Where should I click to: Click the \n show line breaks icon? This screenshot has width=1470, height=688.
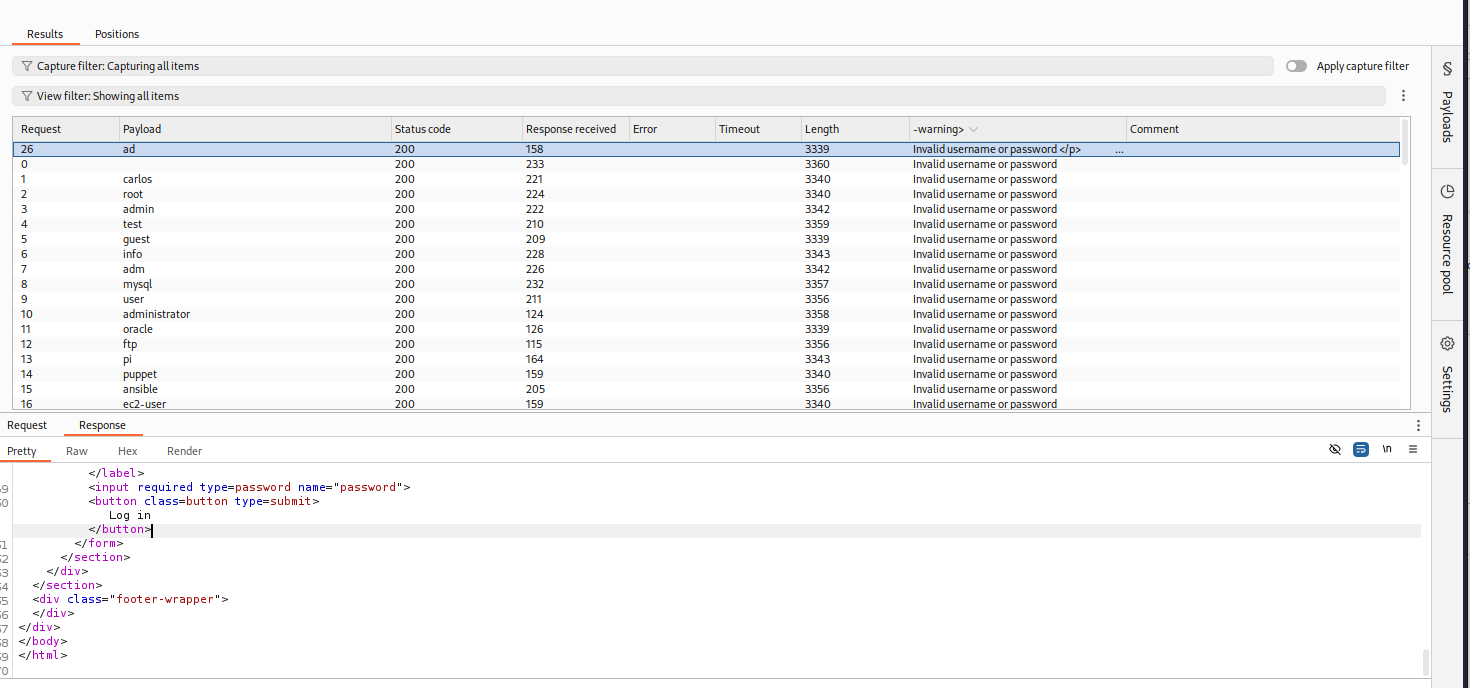[1386, 450]
